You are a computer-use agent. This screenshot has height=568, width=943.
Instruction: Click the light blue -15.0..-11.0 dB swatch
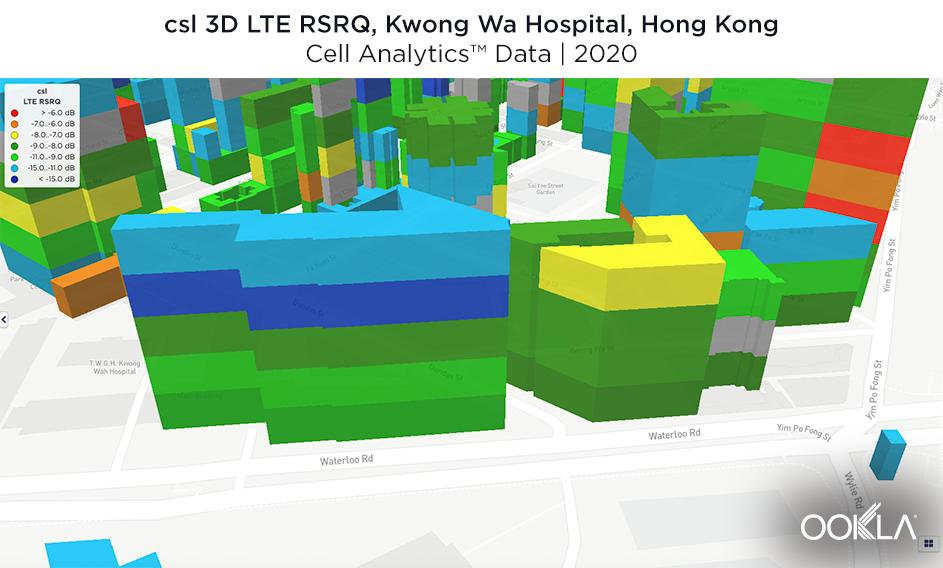point(14,168)
